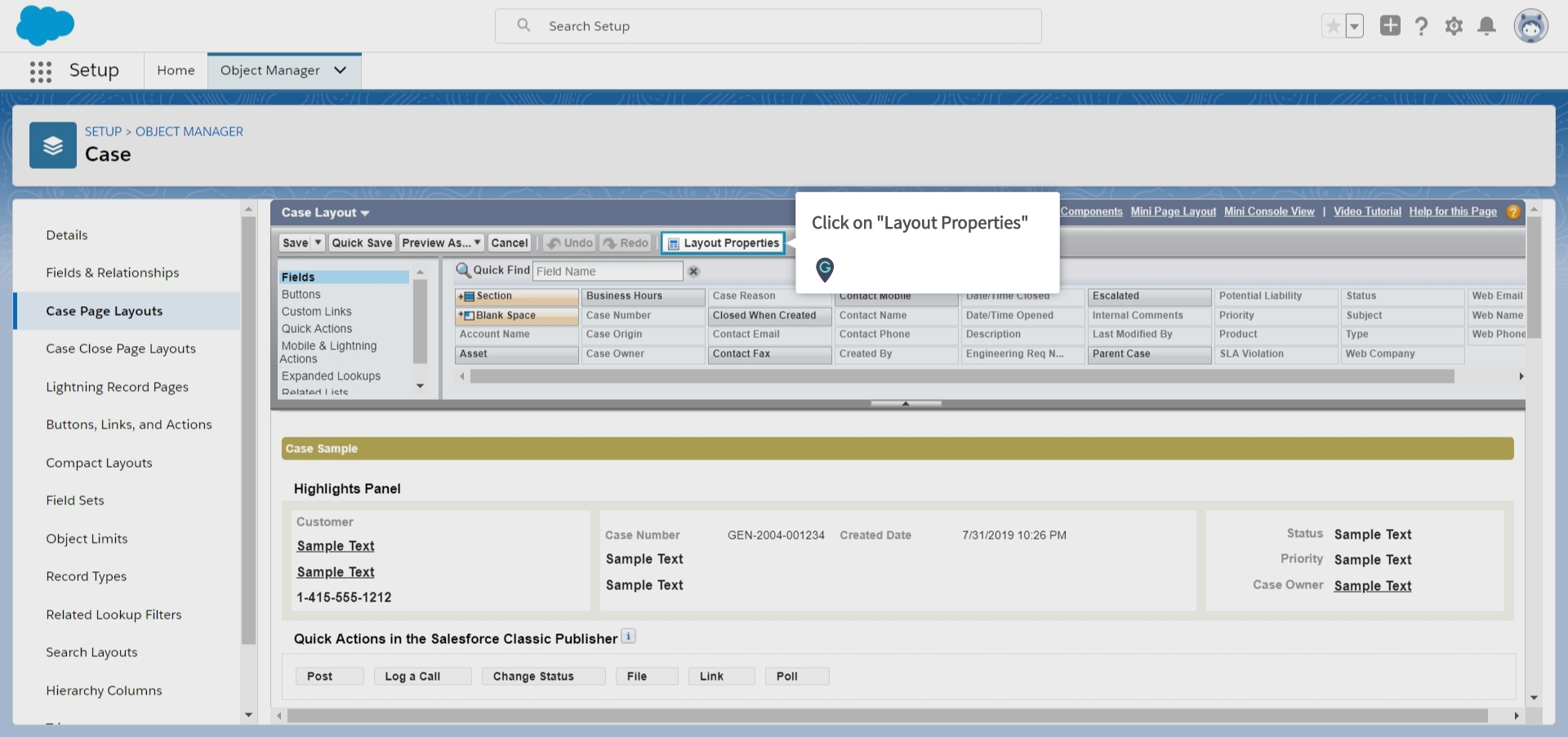Viewport: 1568px width, 737px height.
Task: Click the Case Owner Sample Text link
Action: [x=1373, y=586]
